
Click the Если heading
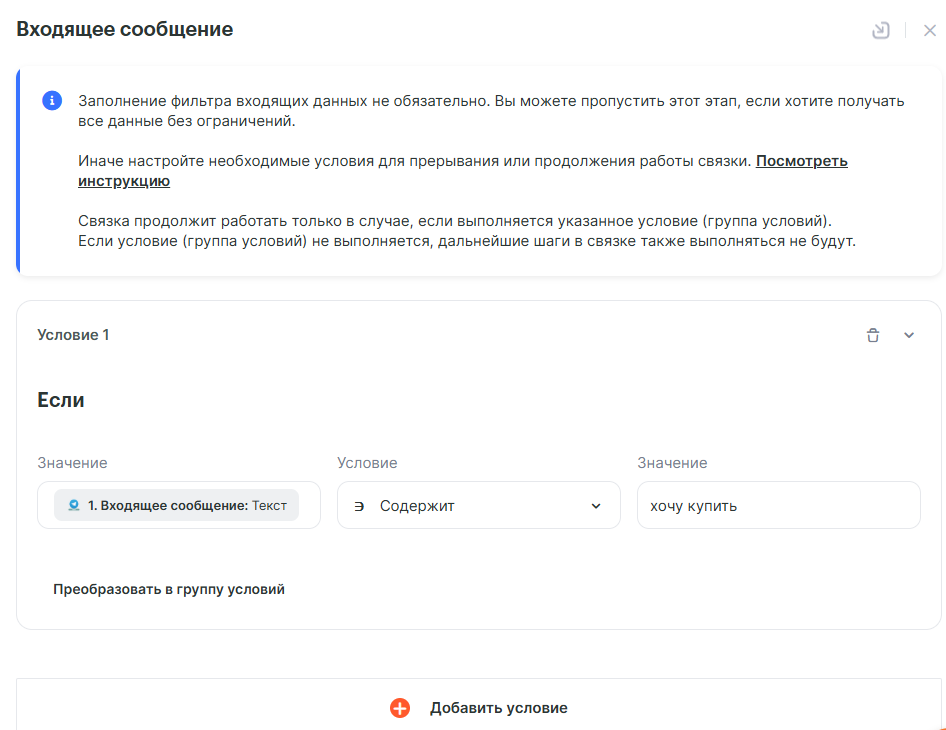(61, 400)
